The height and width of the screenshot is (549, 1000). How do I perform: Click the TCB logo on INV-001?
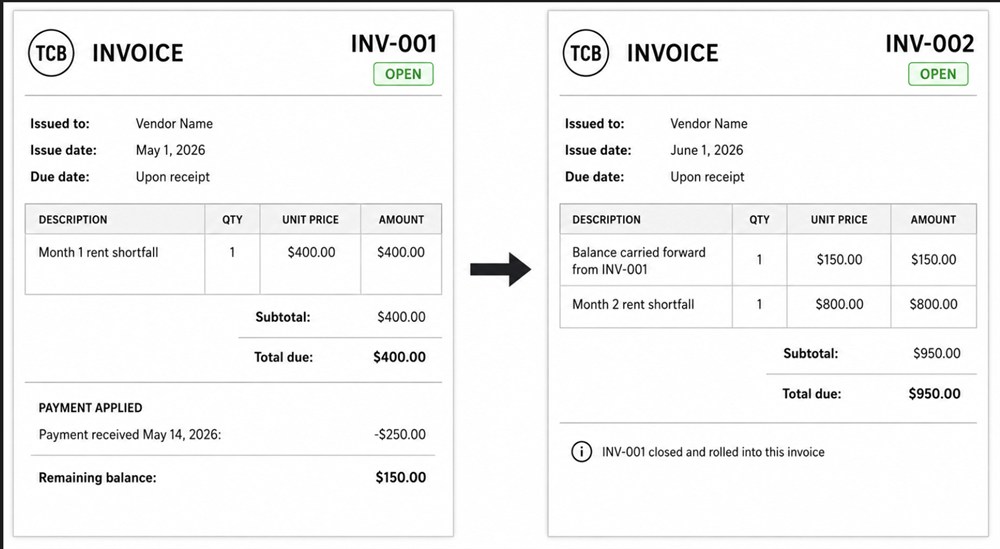(x=51, y=53)
